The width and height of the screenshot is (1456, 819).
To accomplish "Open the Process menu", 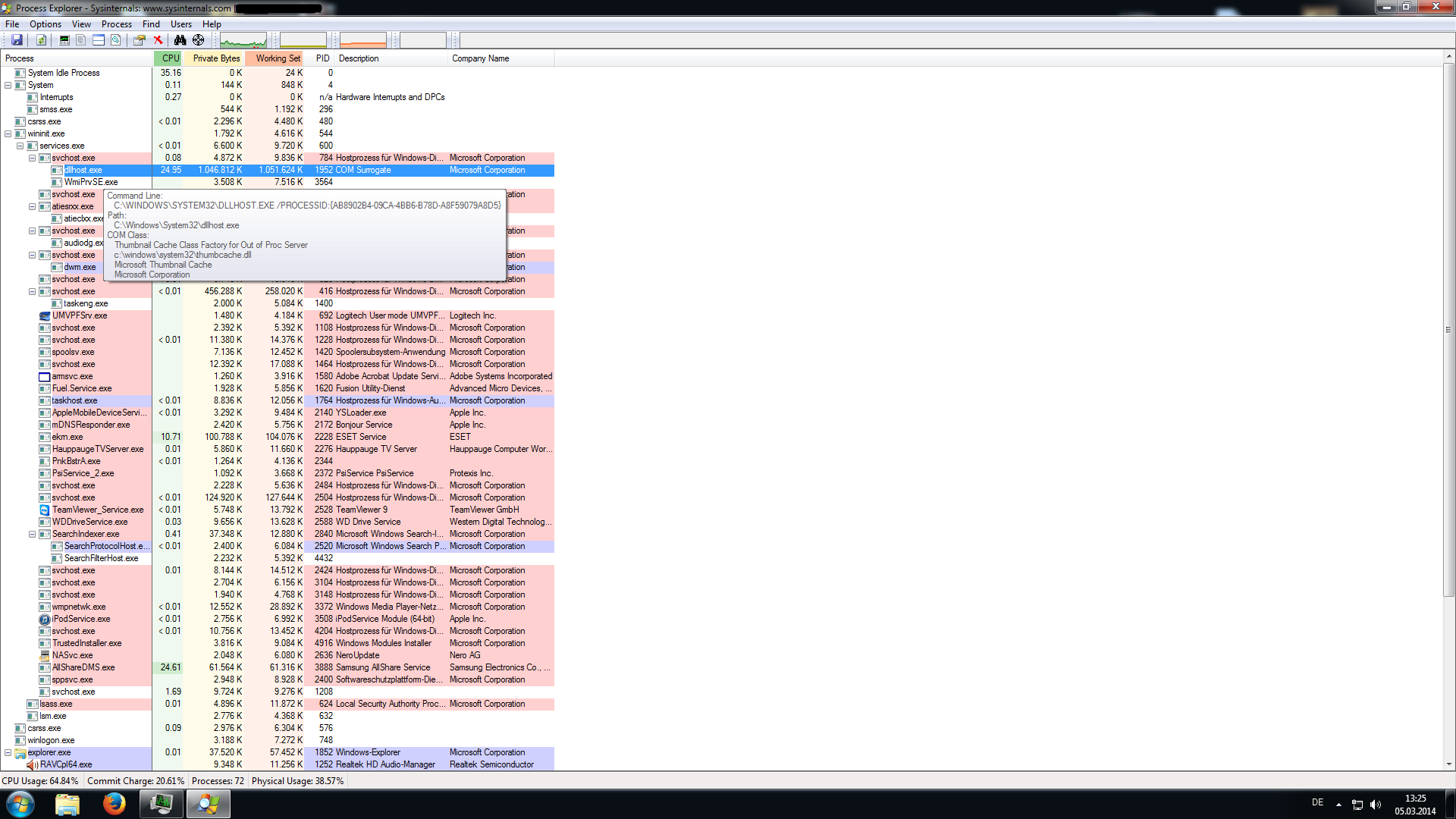I will point(117,24).
